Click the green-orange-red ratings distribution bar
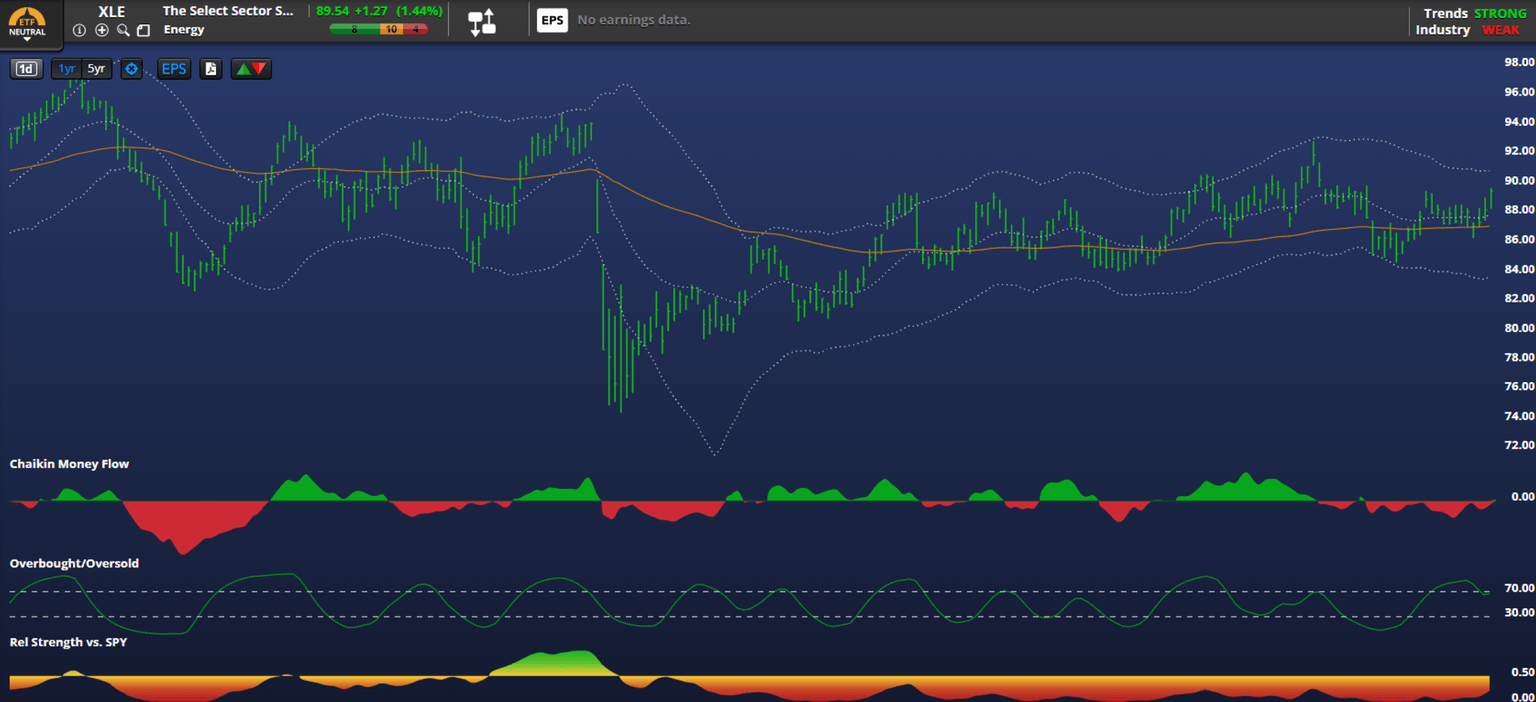1536x702 pixels. tap(378, 30)
